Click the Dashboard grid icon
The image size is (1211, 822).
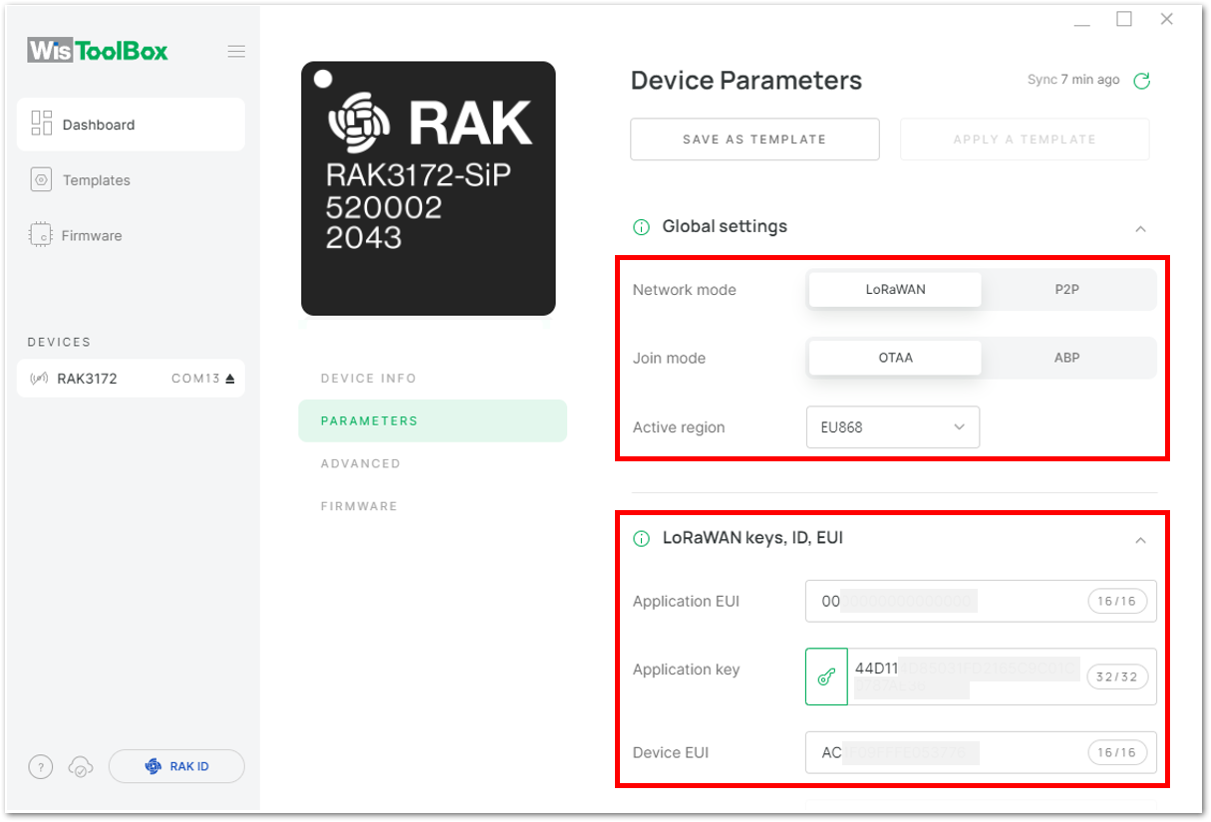click(41, 123)
